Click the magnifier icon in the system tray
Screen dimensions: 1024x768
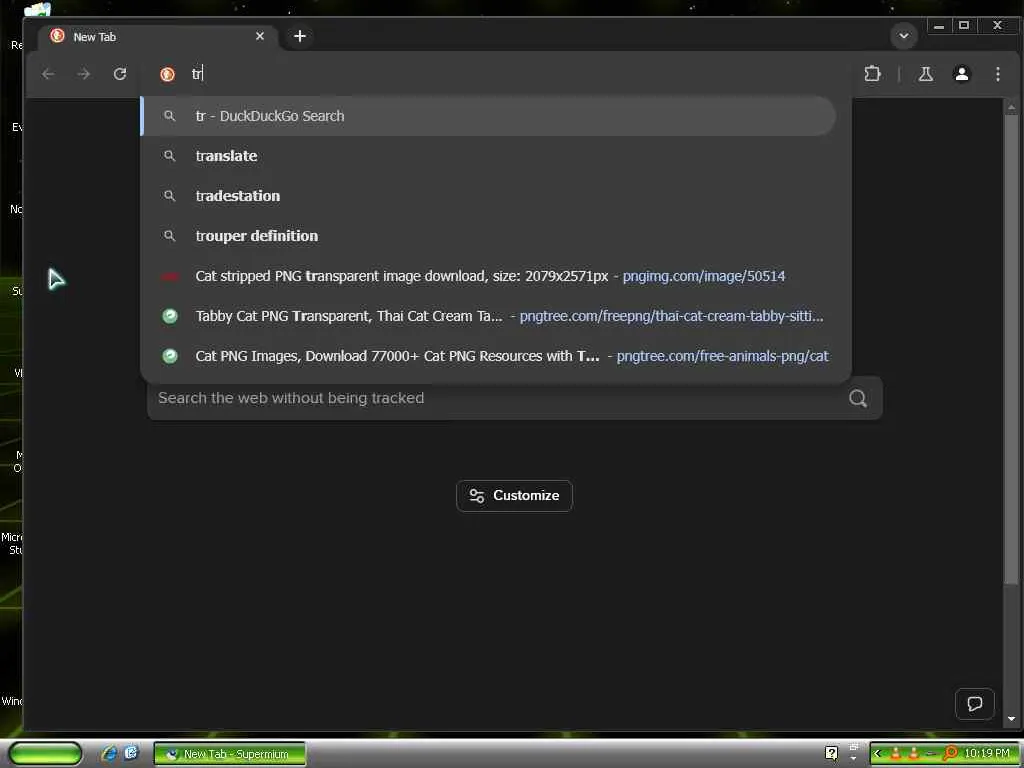point(950,753)
